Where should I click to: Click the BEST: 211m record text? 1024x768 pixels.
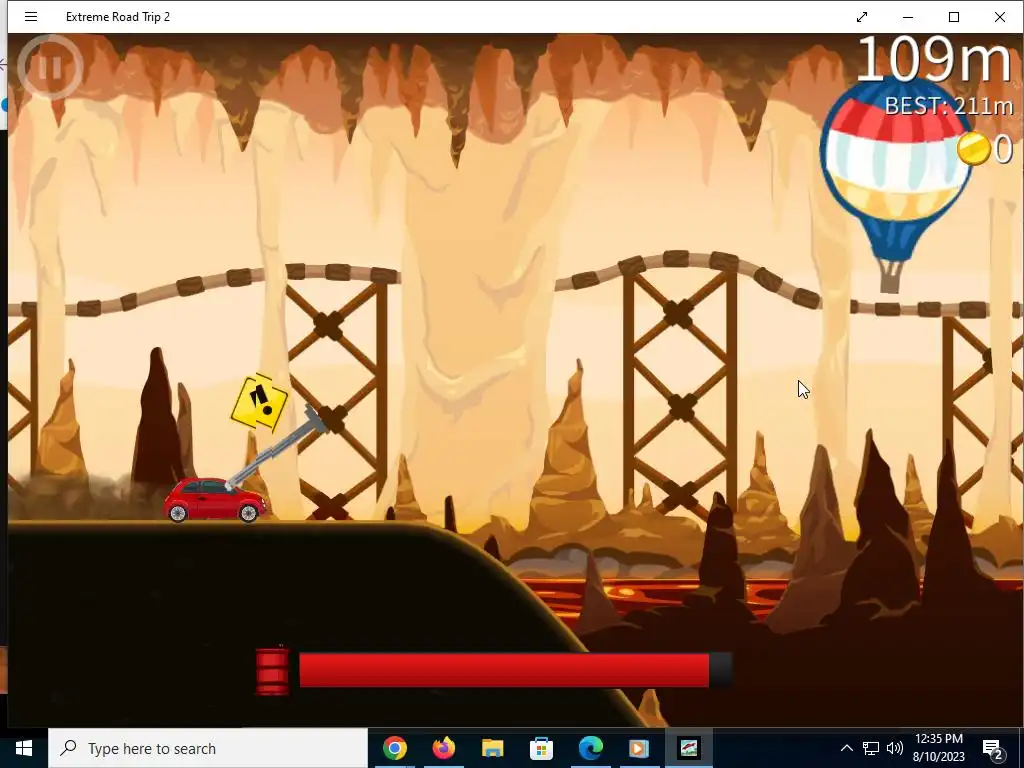pos(948,106)
